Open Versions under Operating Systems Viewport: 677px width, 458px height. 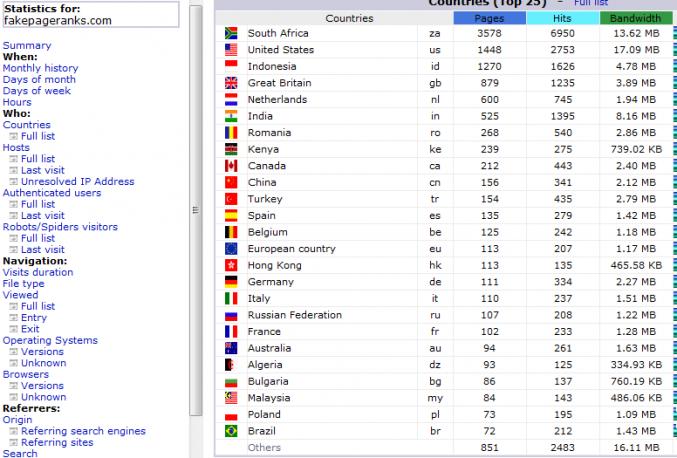point(42,351)
